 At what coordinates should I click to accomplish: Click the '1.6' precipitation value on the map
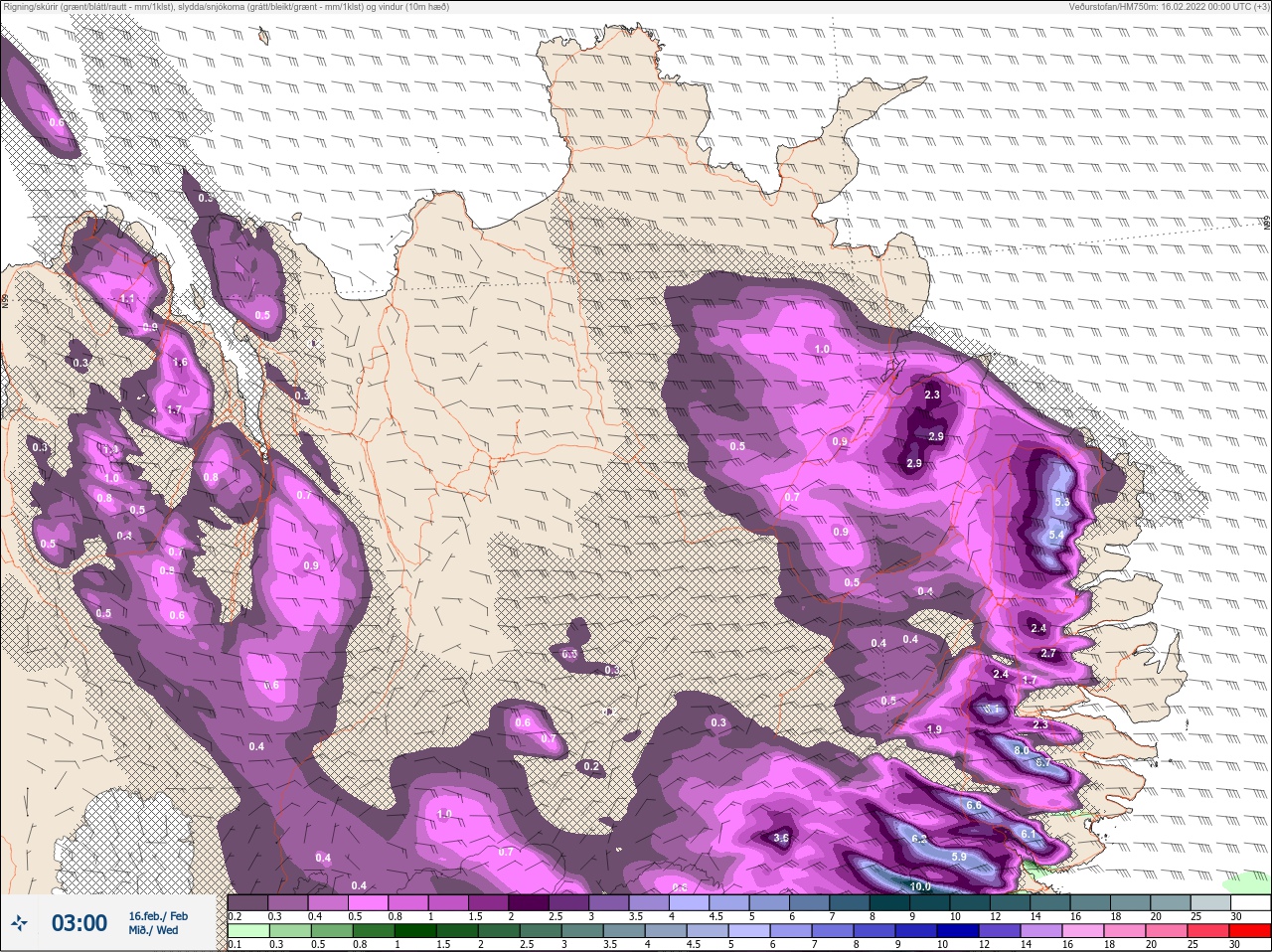[180, 363]
